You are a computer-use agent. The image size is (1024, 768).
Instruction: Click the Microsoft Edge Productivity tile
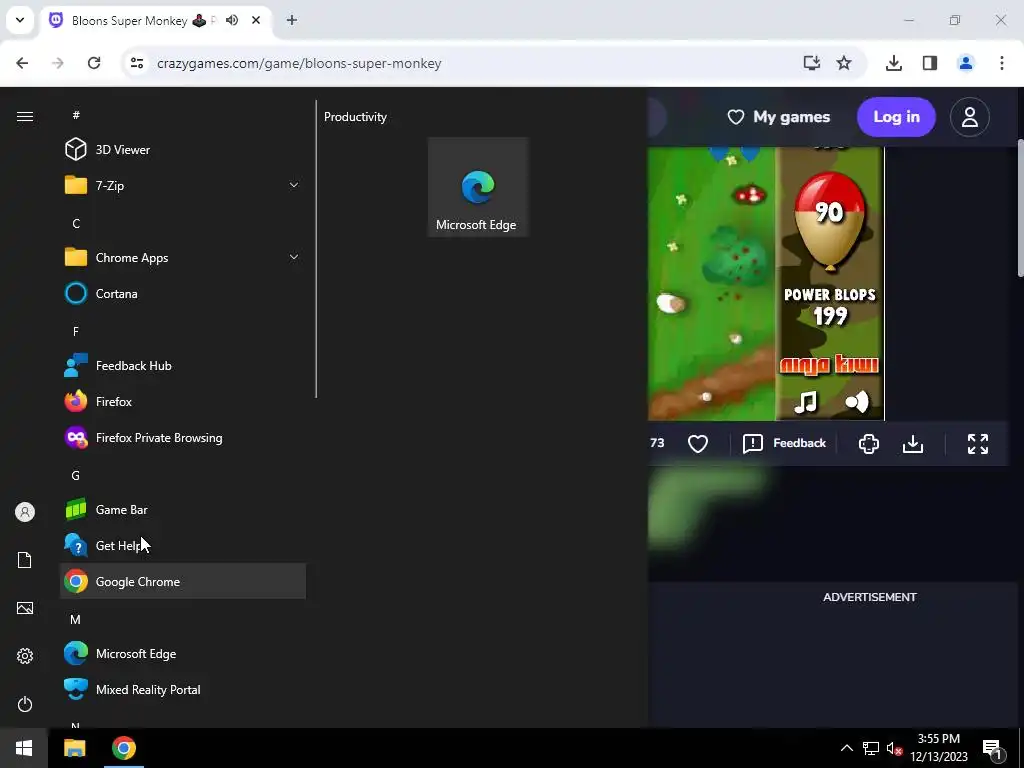[x=477, y=187]
